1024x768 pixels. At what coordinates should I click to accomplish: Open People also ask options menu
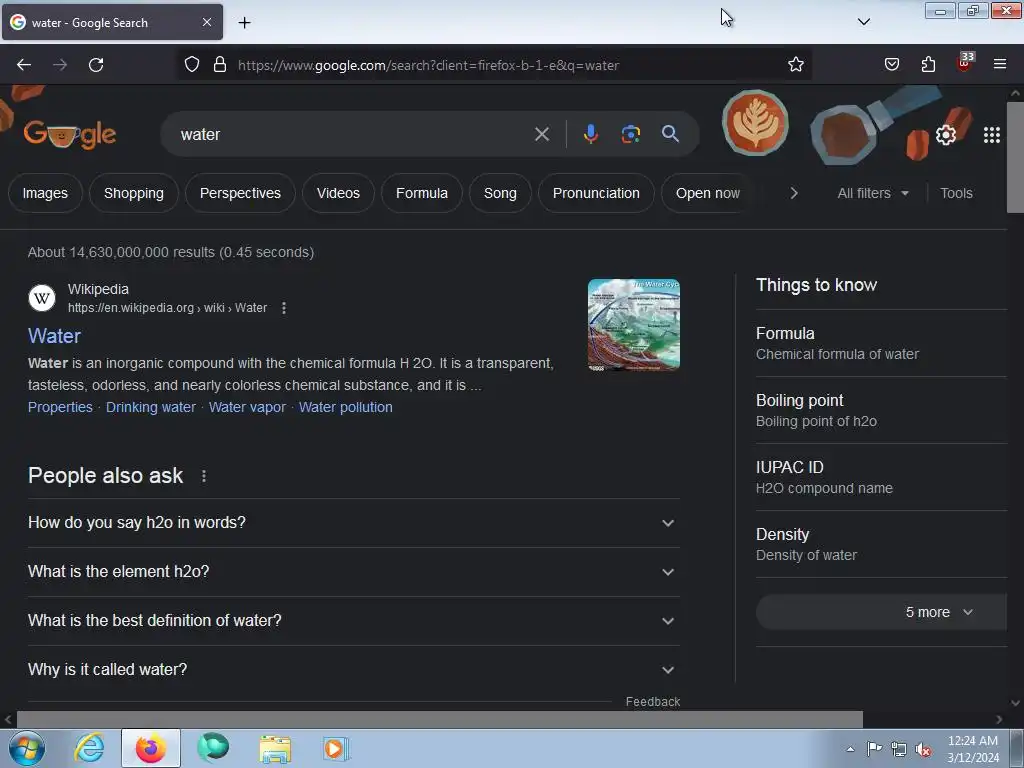pyautogui.click(x=204, y=476)
